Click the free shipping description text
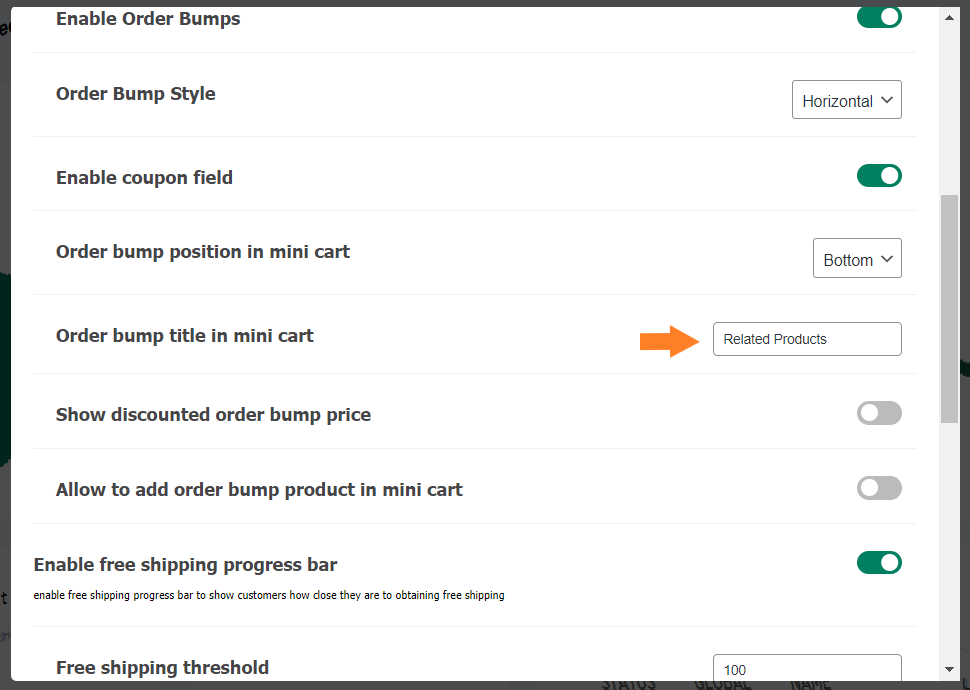The width and height of the screenshot is (970, 690). [x=268, y=595]
